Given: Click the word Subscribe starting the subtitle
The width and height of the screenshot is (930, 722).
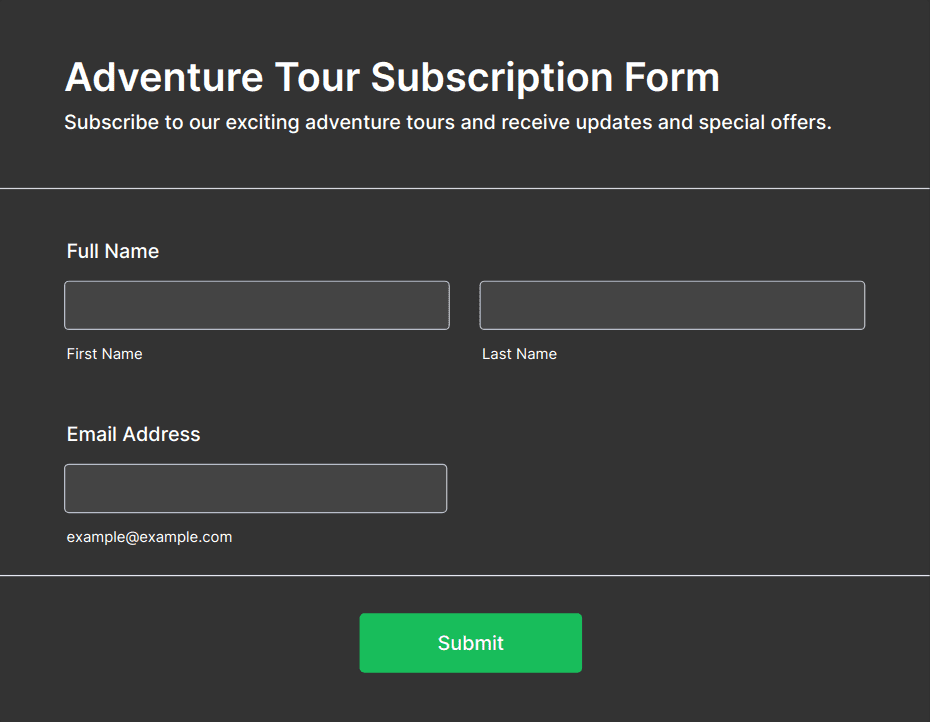Looking at the screenshot, I should tap(112, 122).
